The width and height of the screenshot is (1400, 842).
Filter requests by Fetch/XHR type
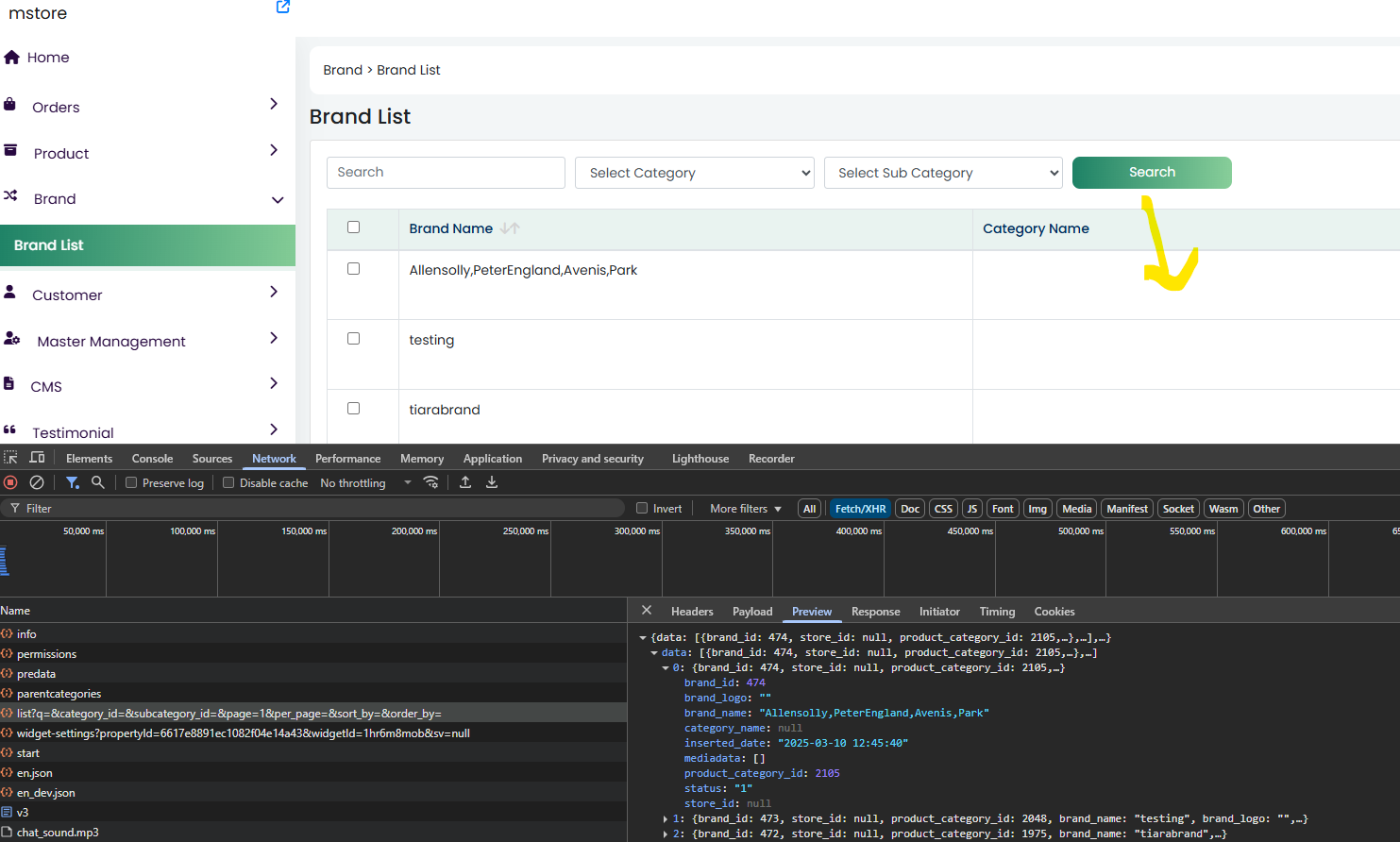860,509
